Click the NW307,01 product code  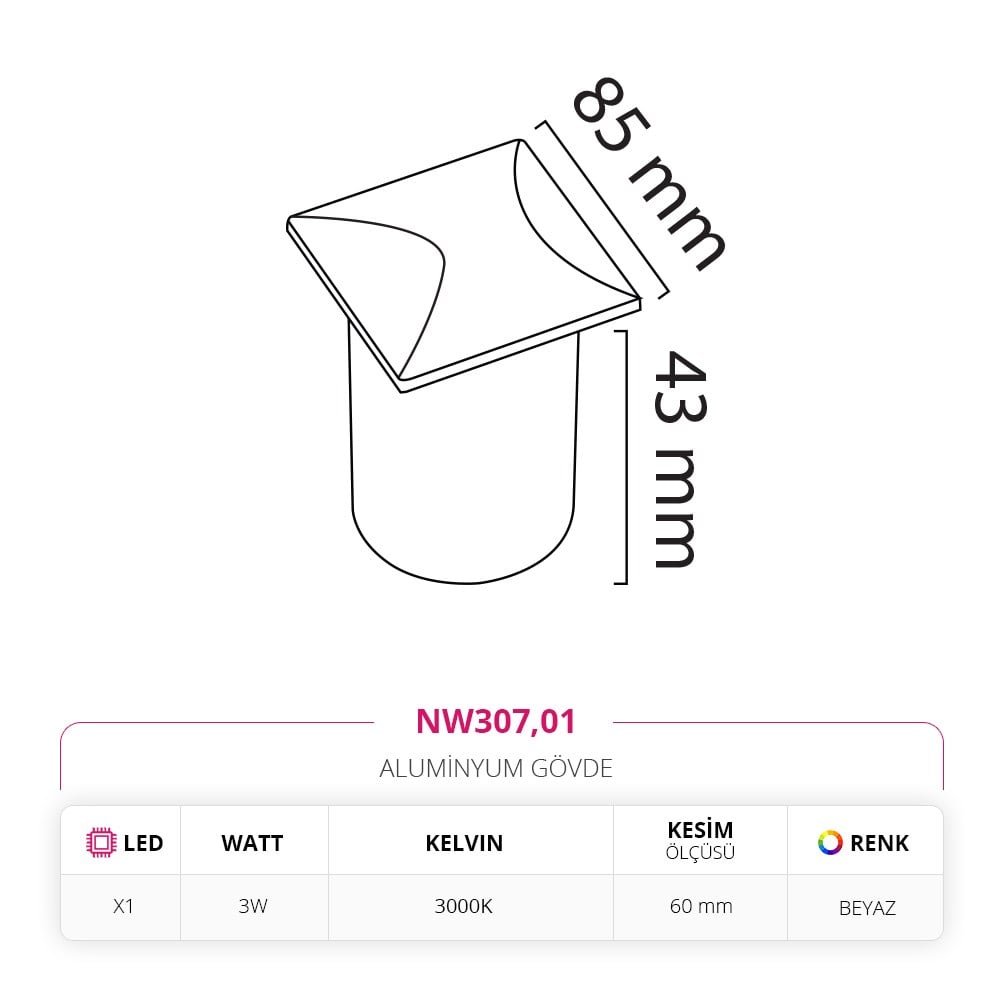[496, 721]
